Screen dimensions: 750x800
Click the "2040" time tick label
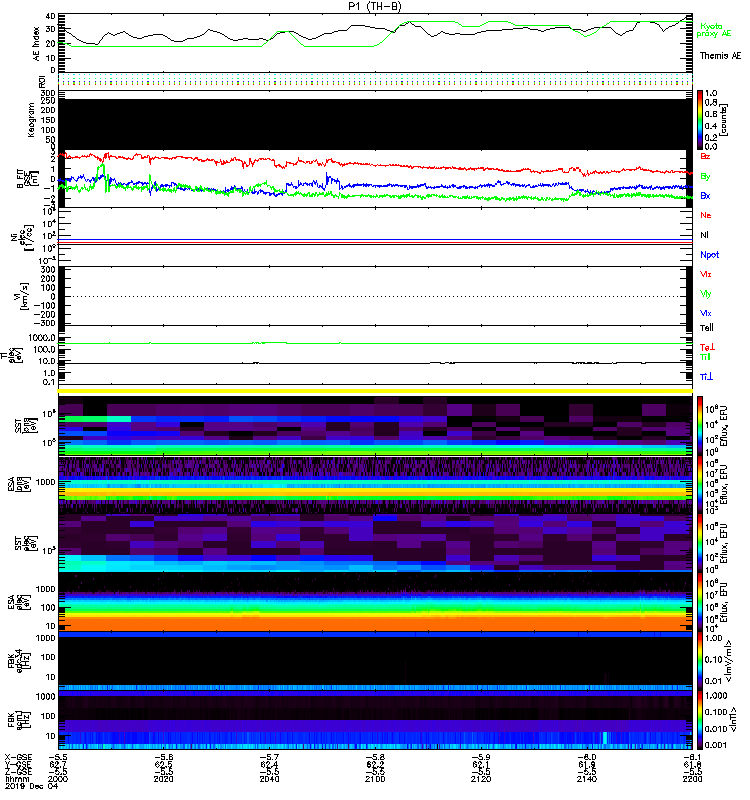click(269, 779)
